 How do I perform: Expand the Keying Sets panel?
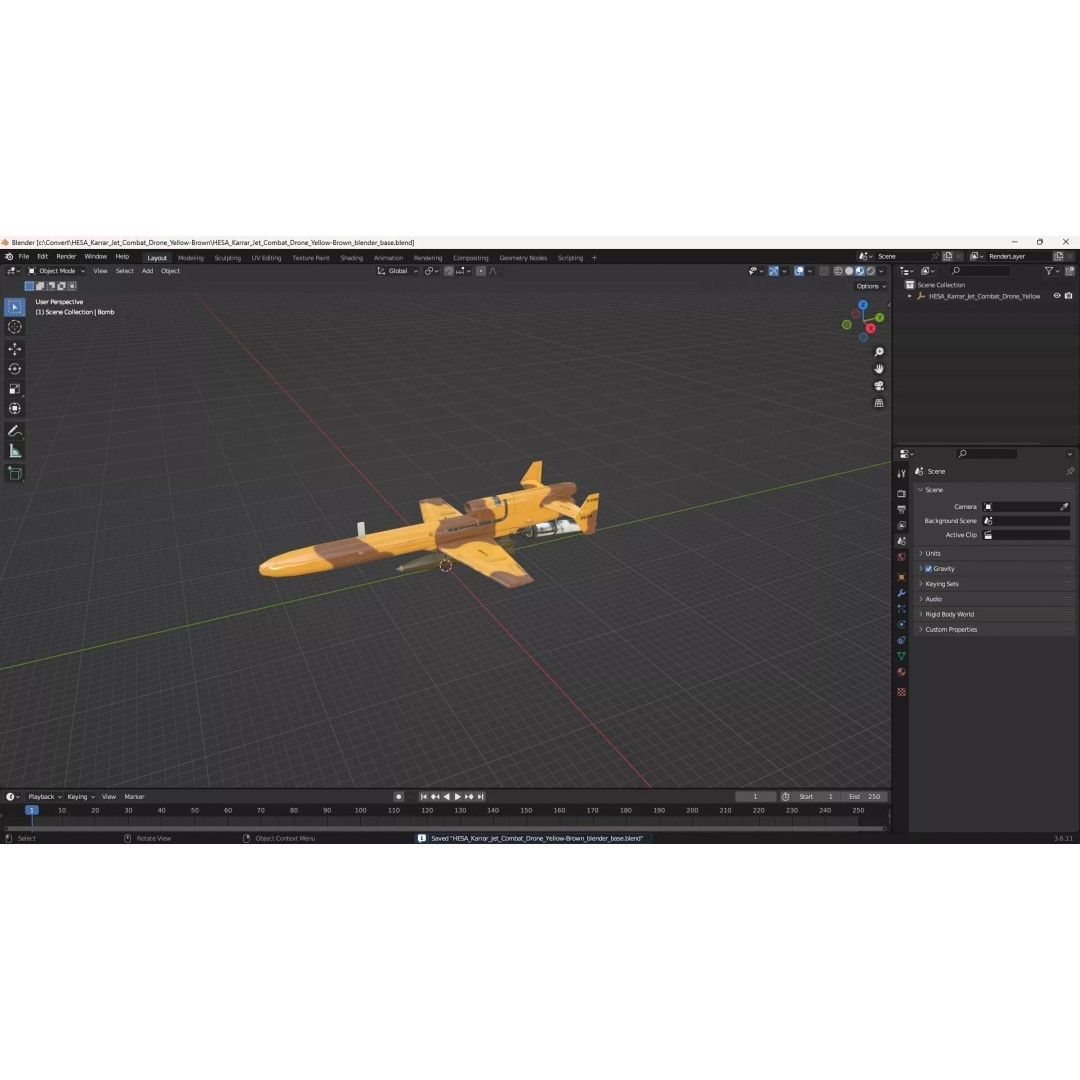click(x=942, y=584)
